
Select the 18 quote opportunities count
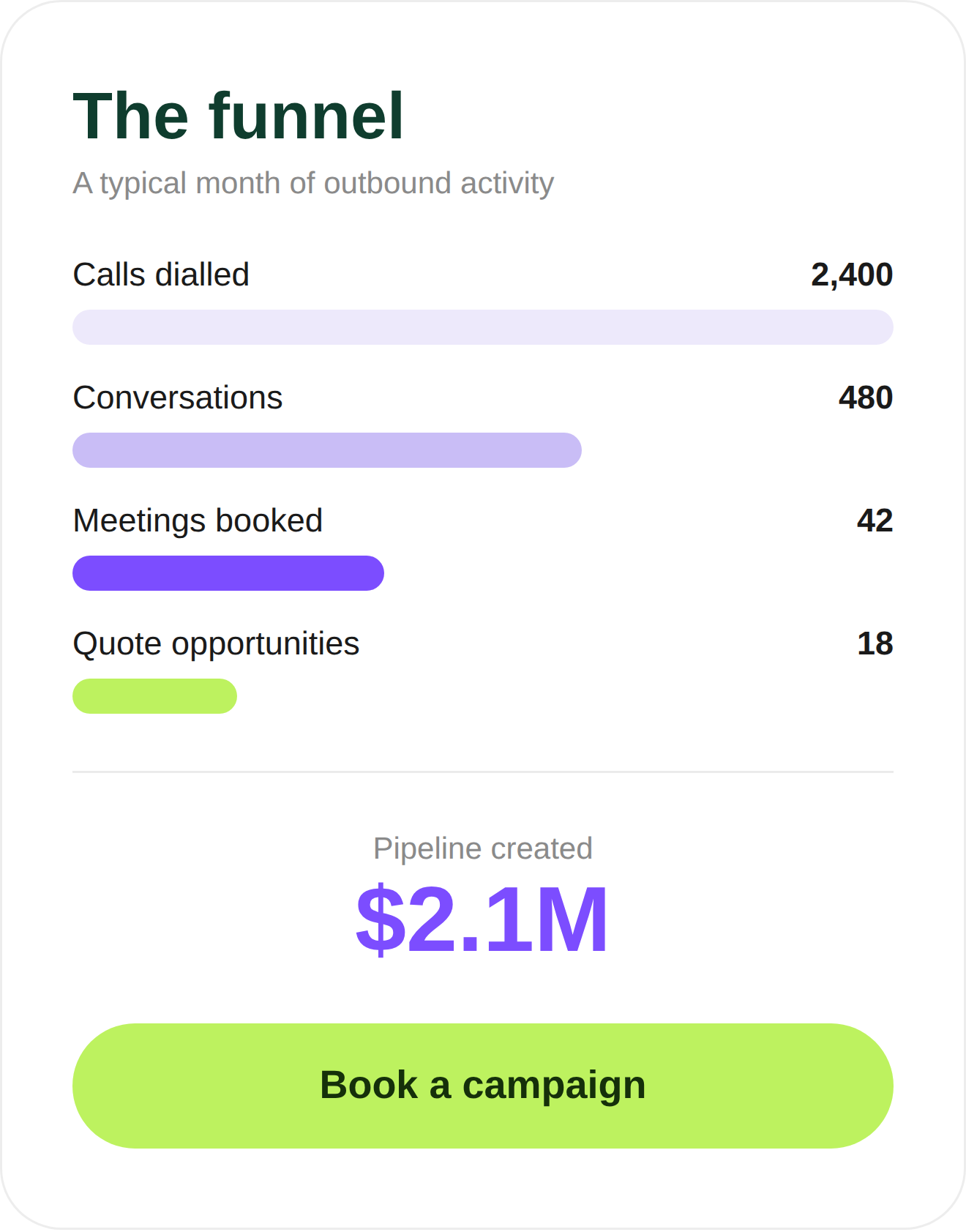click(x=875, y=643)
